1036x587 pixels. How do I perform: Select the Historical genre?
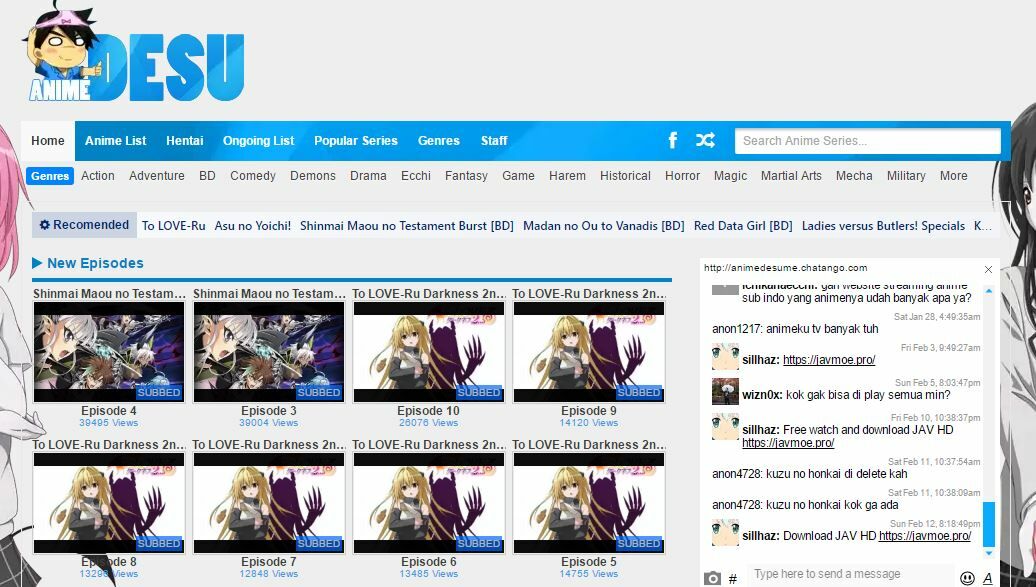[x=626, y=176]
